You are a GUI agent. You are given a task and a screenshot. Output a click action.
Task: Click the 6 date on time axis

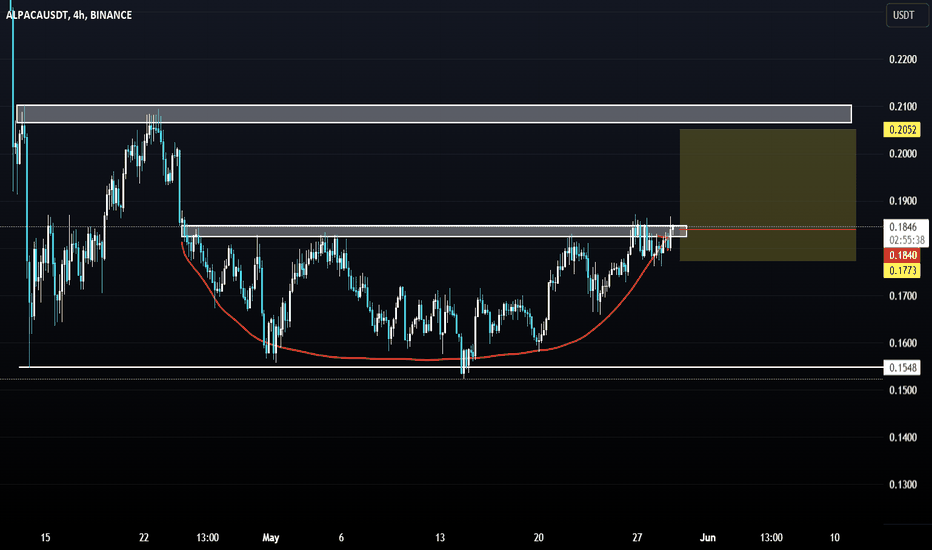(341, 538)
